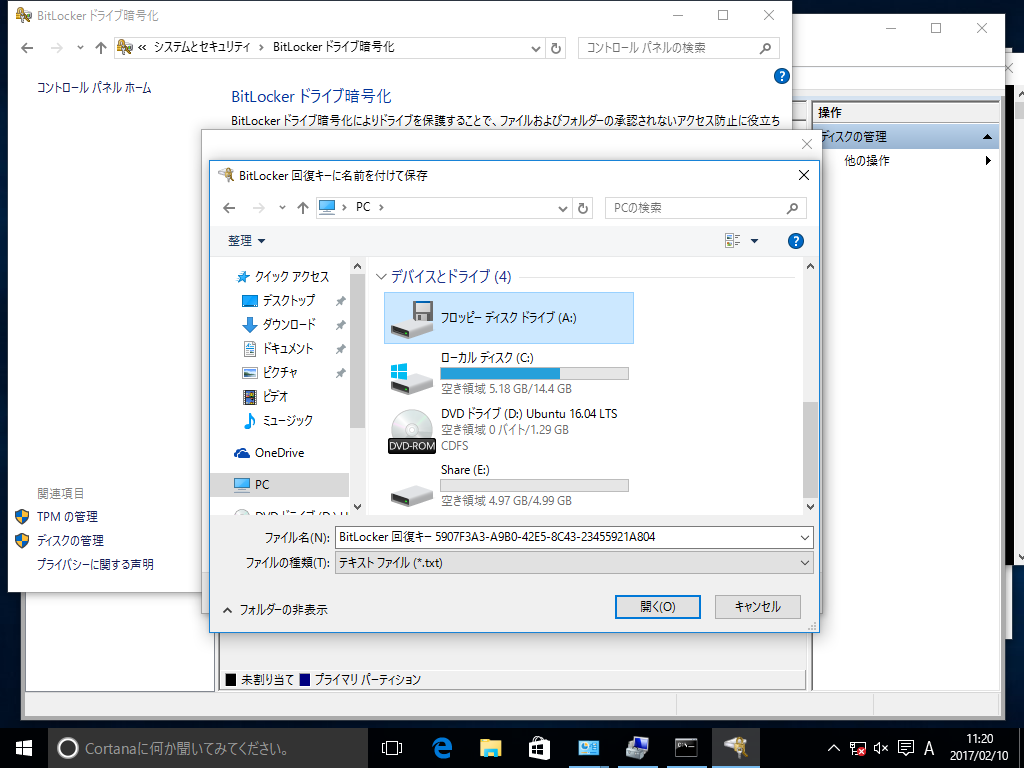Open the Store from the taskbar

tap(539, 748)
